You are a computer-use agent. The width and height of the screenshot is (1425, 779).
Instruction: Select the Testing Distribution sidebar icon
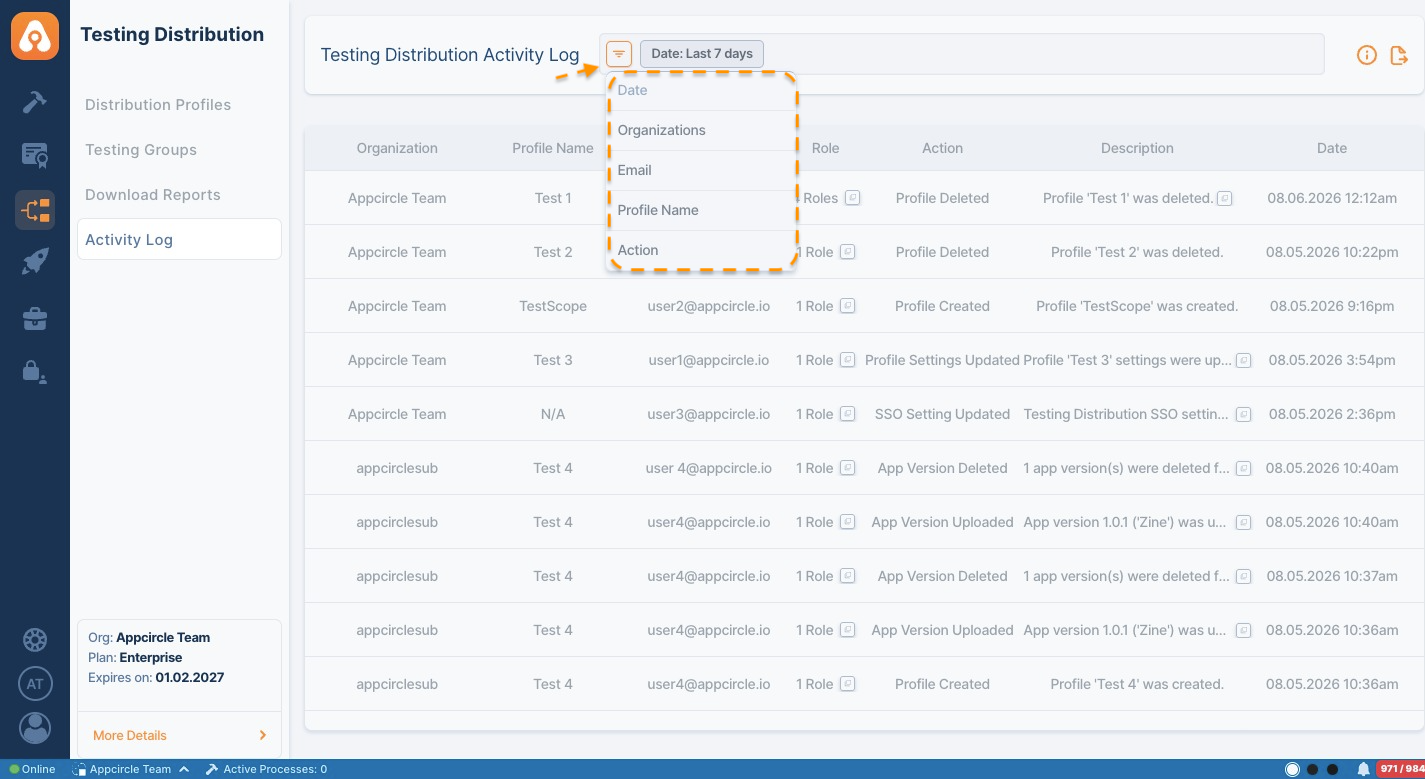pyautogui.click(x=35, y=210)
